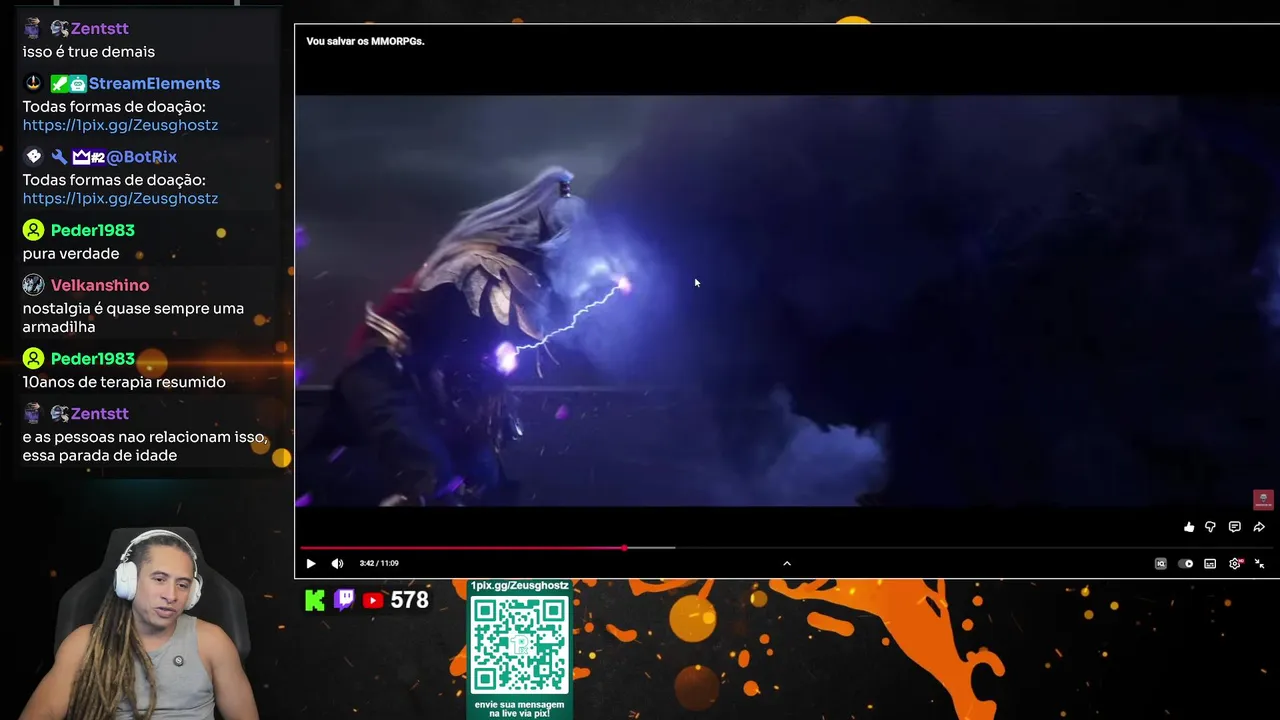Click Zentstt above 'e as pessoas nao relacionam'
The image size is (1280, 720).
point(99,413)
